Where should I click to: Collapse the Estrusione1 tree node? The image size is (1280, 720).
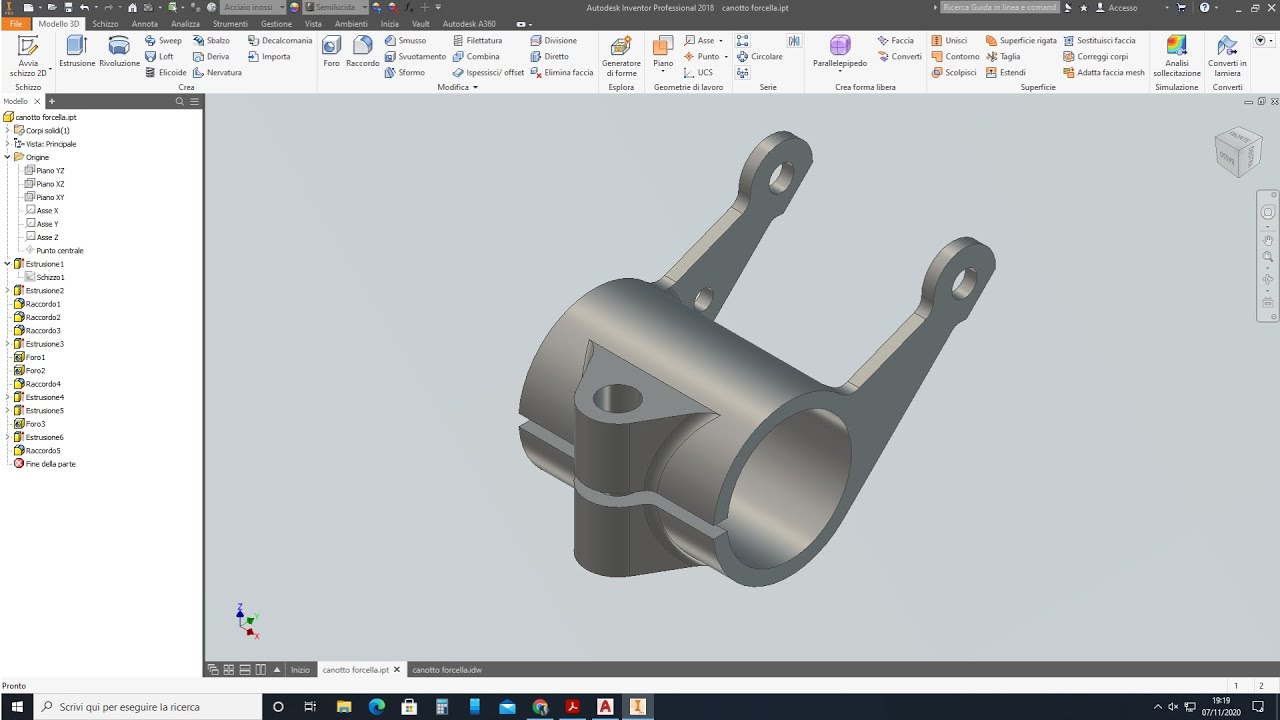click(7, 264)
